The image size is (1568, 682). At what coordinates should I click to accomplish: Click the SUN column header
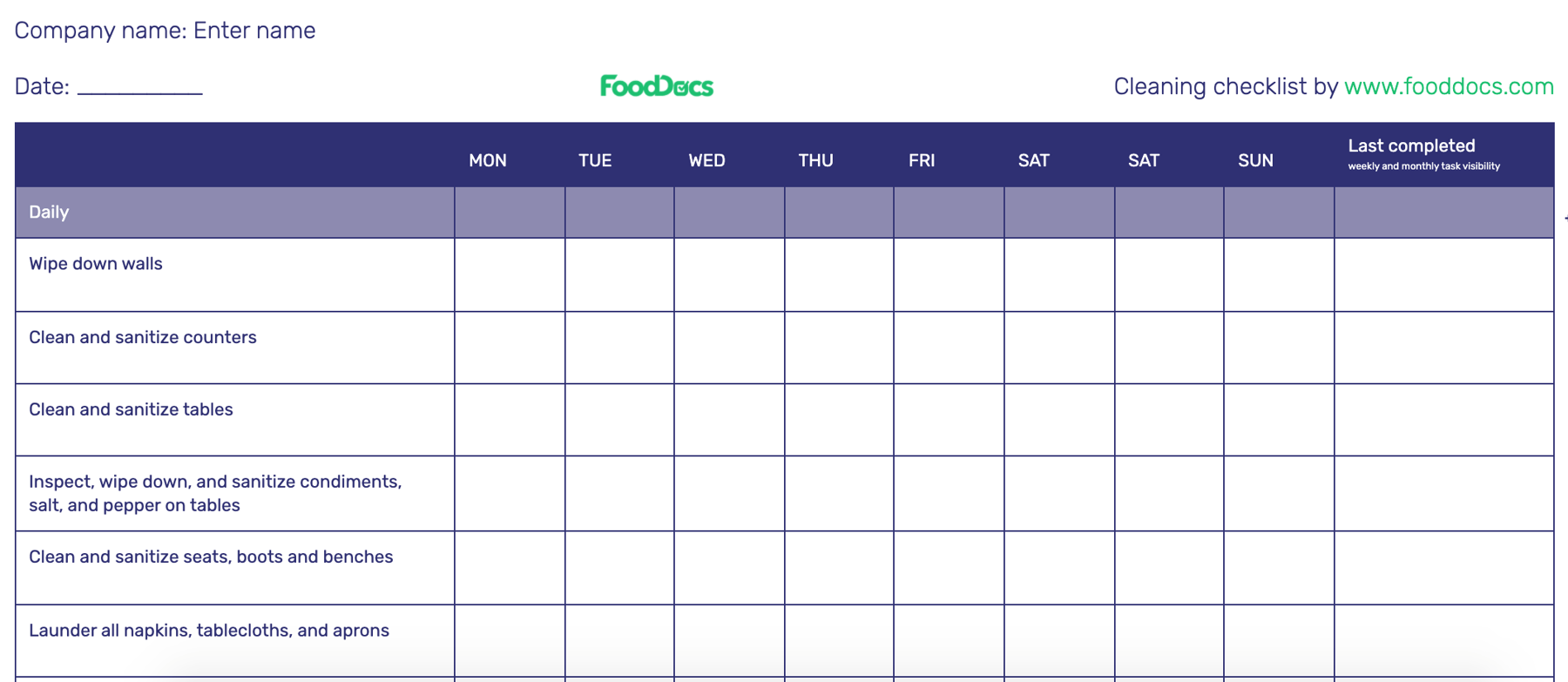tap(1255, 160)
